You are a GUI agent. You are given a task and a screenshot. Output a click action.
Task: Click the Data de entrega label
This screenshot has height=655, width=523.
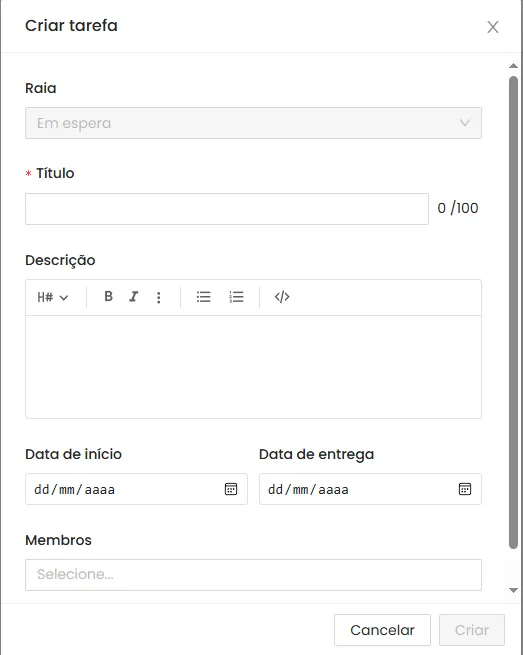click(316, 454)
